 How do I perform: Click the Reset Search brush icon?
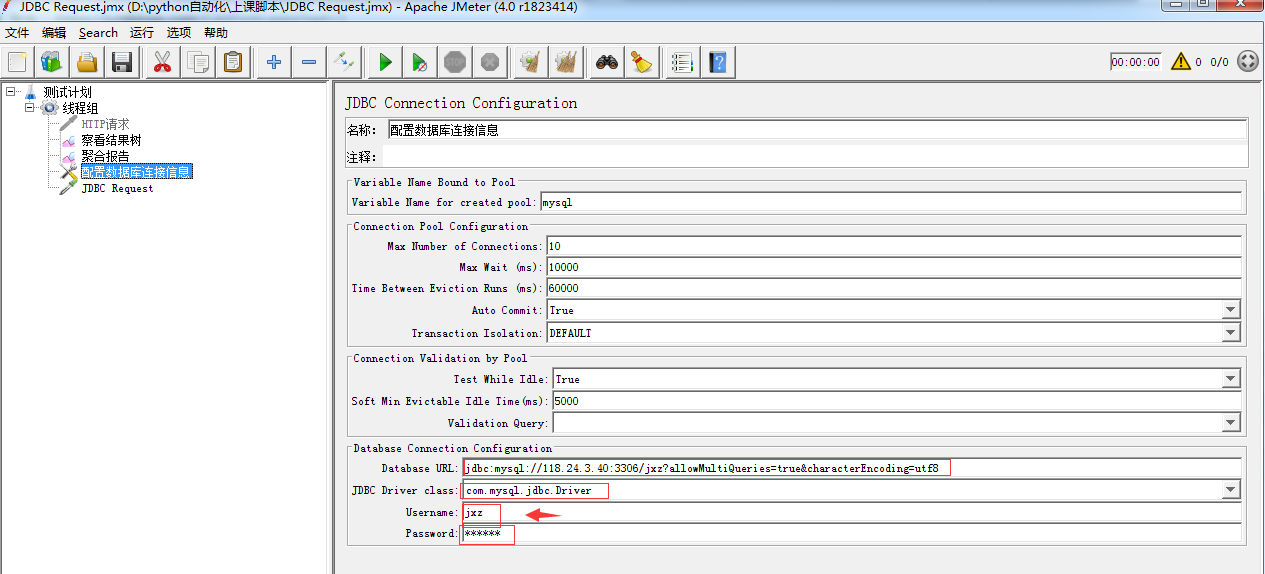tap(642, 62)
